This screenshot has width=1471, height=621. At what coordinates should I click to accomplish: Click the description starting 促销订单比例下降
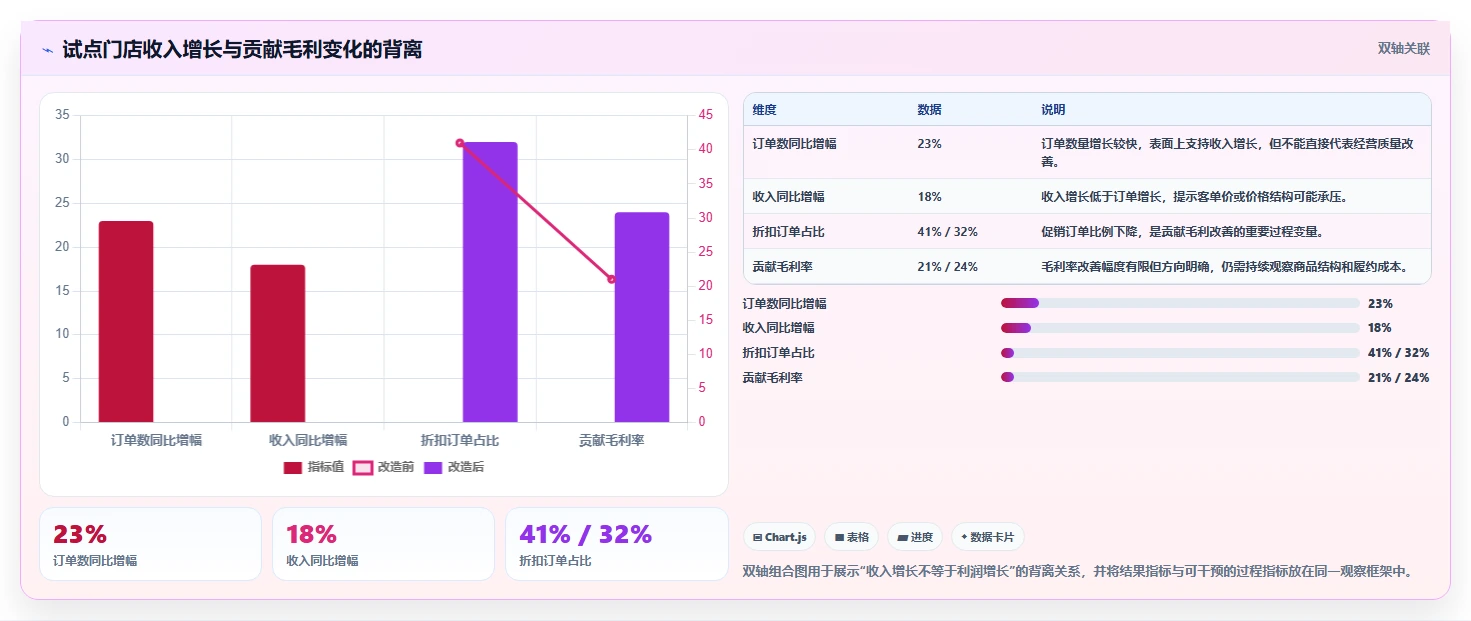coord(1182,232)
